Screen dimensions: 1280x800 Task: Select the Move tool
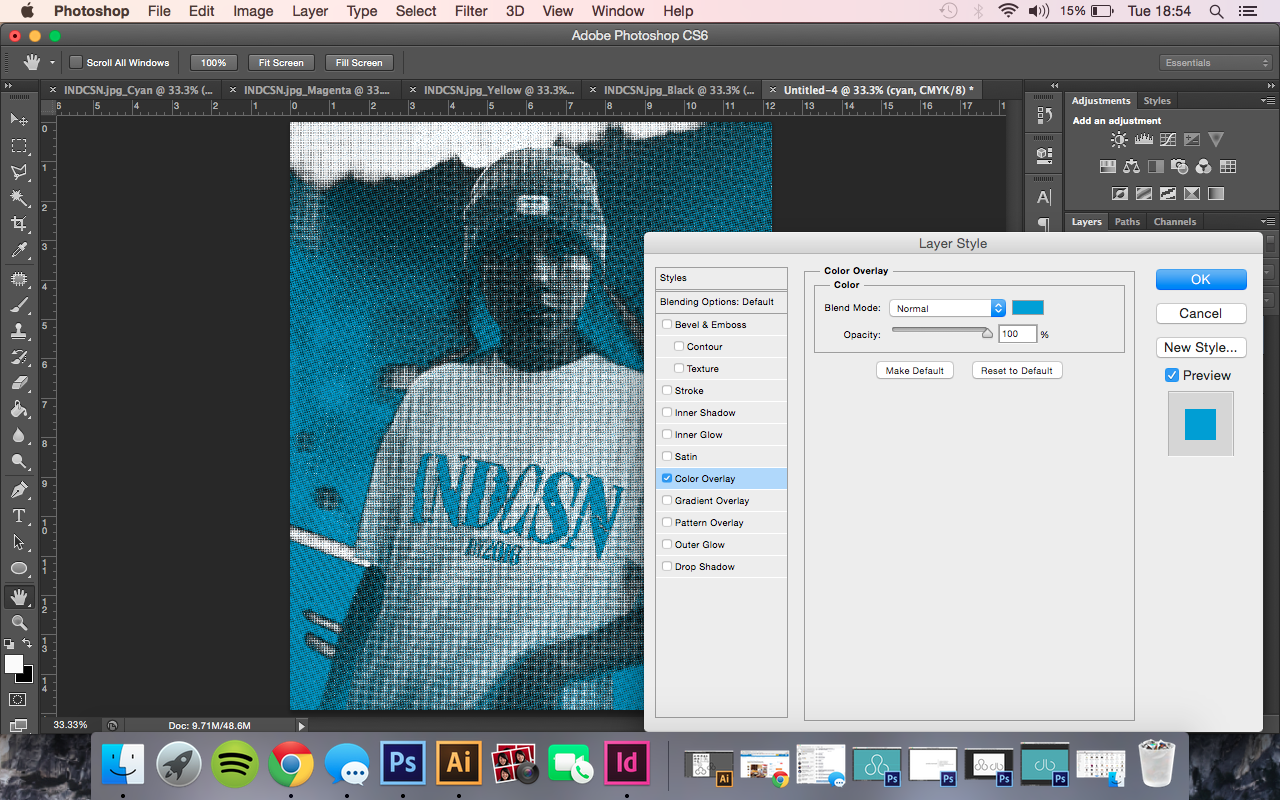pos(19,120)
